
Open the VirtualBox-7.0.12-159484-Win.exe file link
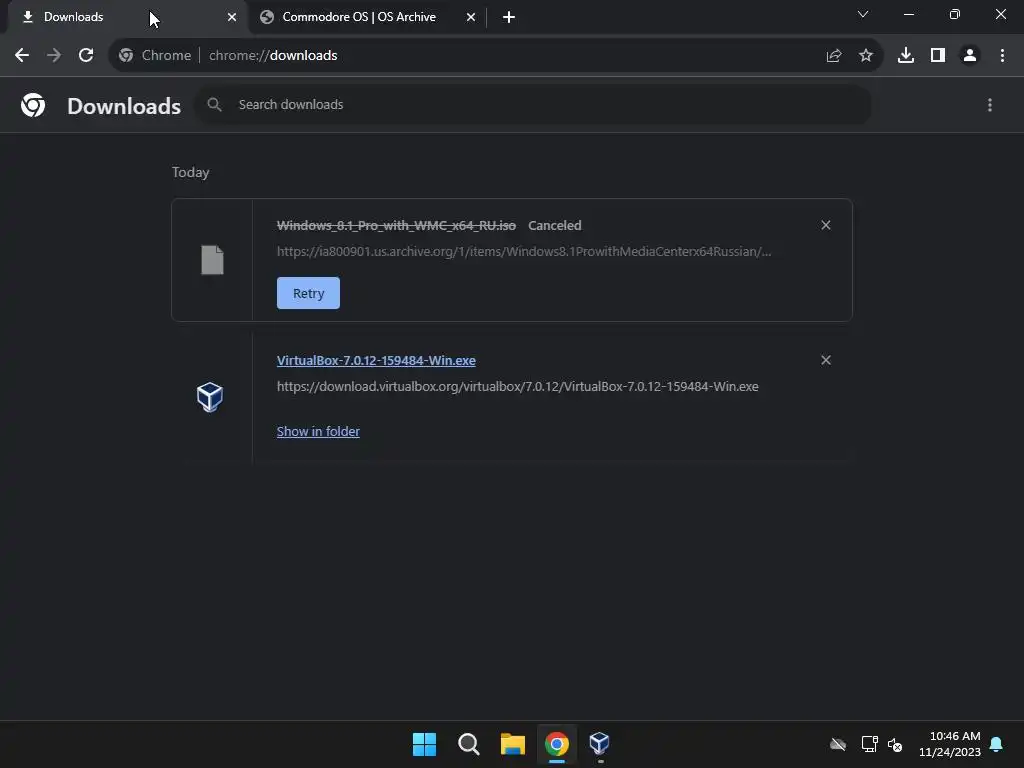(376, 360)
